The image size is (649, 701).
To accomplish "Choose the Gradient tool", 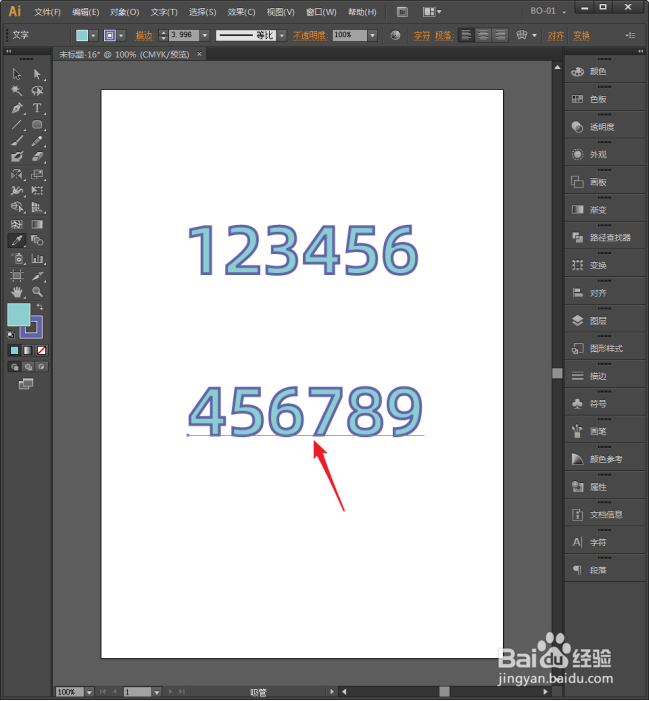I will (x=37, y=224).
